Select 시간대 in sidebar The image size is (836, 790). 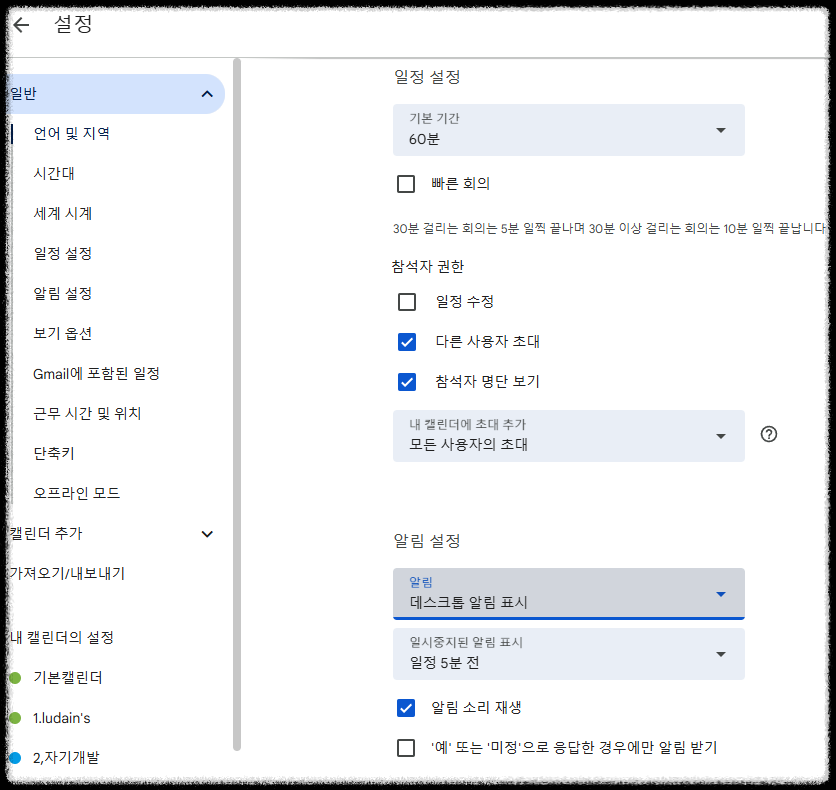coord(54,173)
